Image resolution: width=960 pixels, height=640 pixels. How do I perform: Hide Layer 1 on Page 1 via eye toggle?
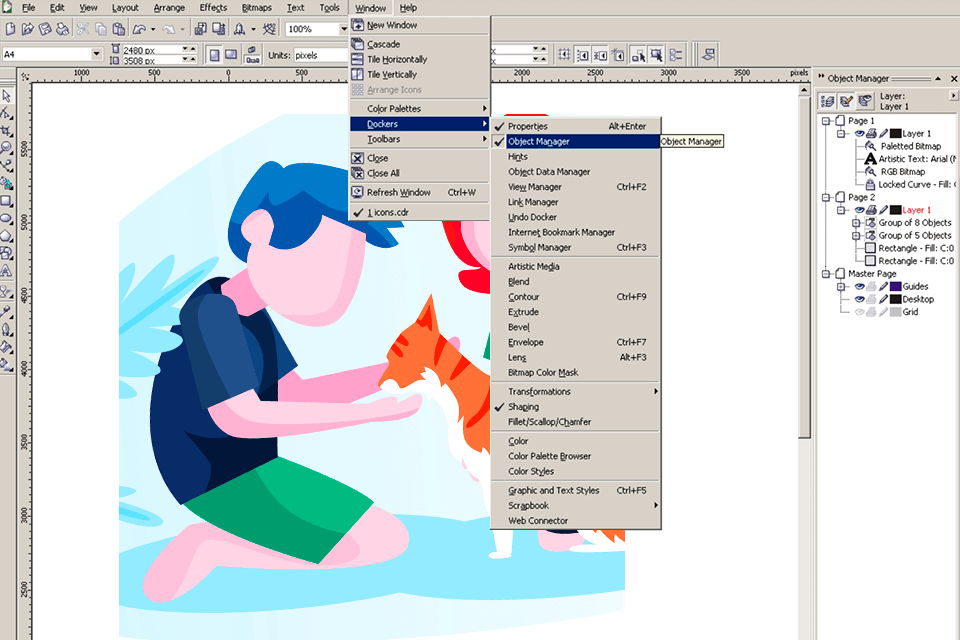pos(858,133)
